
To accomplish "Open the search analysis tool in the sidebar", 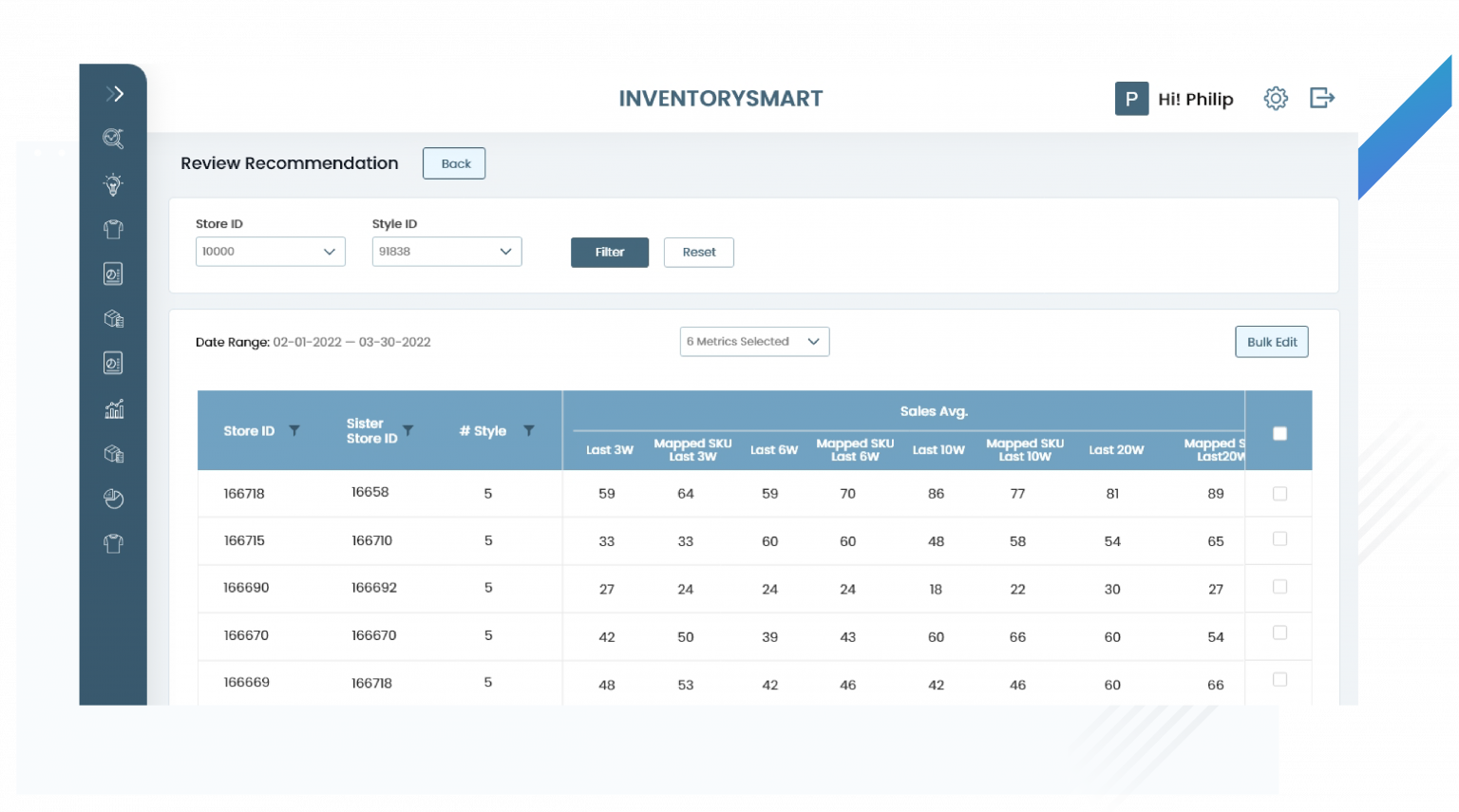I will (x=113, y=140).
